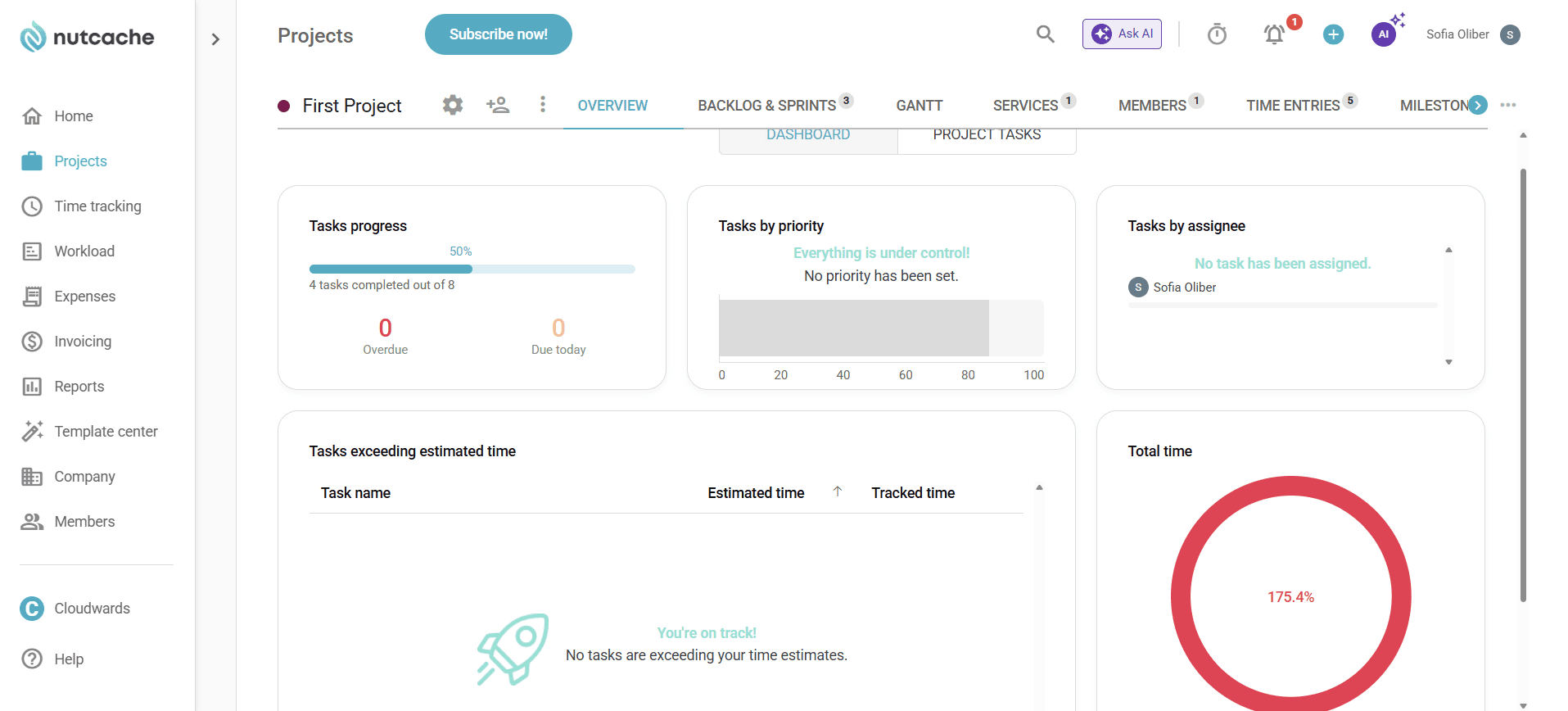Open the Backlog & Sprints tab

click(766, 106)
